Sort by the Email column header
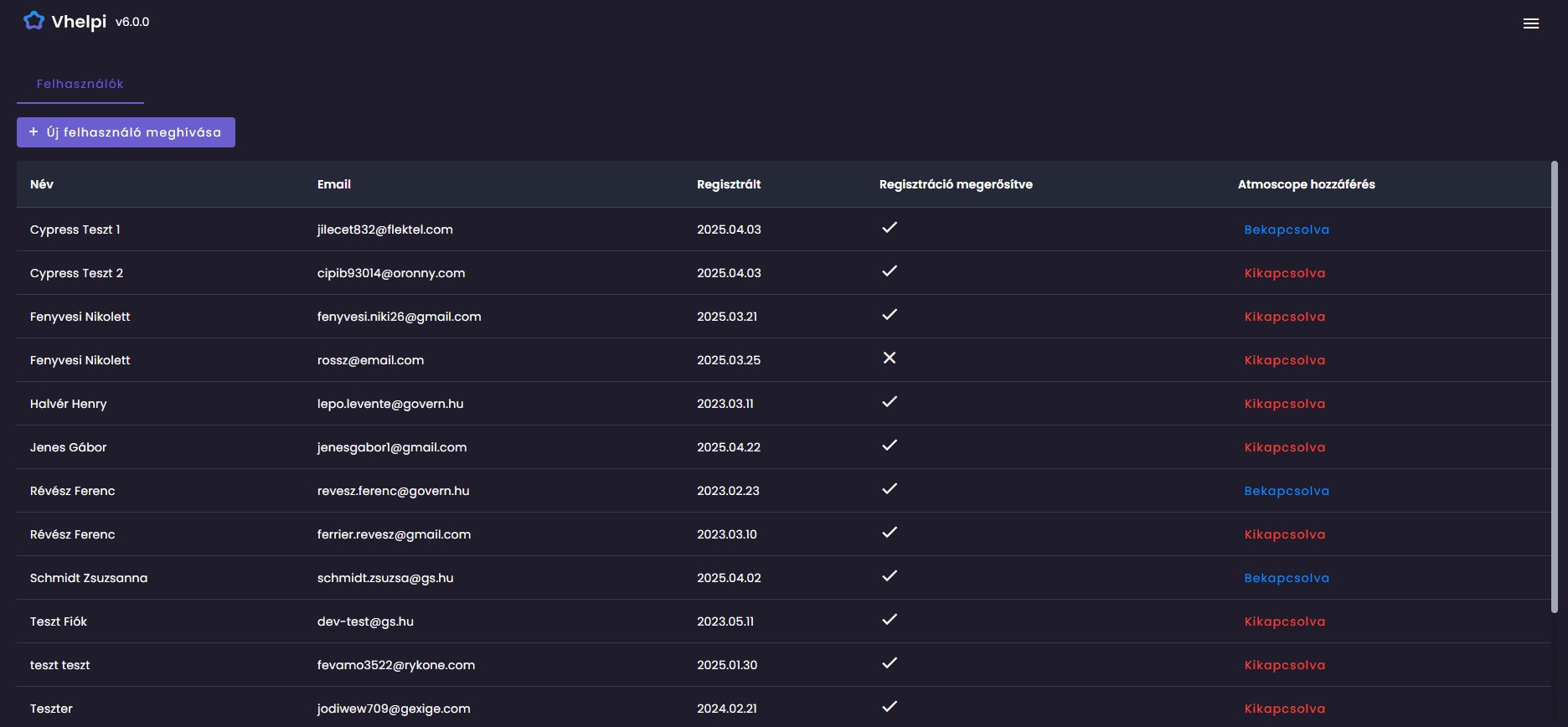Viewport: 1568px width, 727px height. tap(334, 184)
